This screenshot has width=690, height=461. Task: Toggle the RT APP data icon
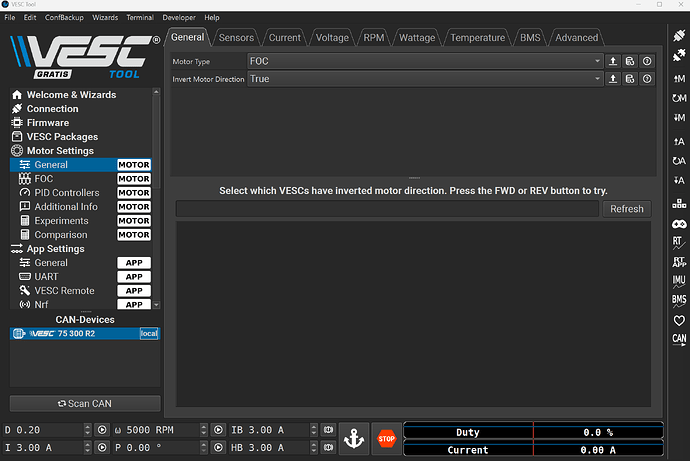click(679, 261)
